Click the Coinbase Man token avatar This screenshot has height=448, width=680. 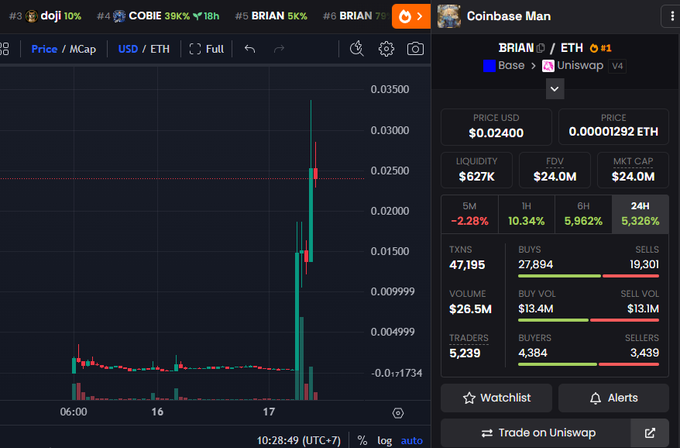[449, 16]
